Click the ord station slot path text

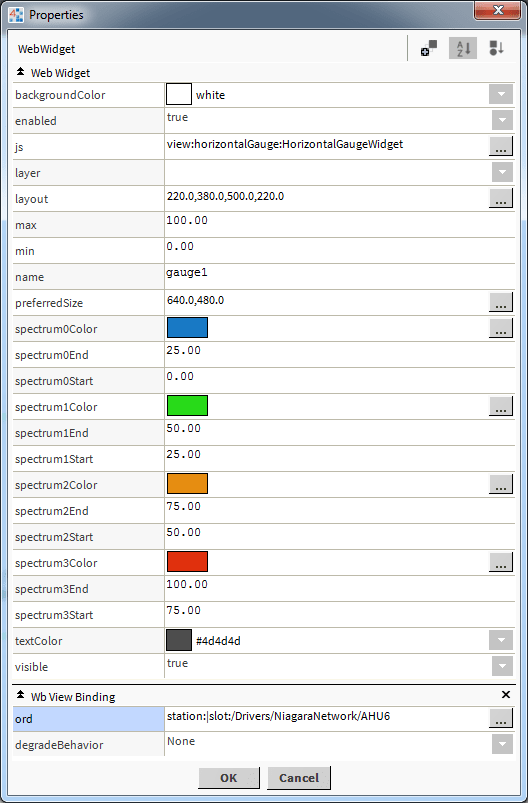pos(278,716)
